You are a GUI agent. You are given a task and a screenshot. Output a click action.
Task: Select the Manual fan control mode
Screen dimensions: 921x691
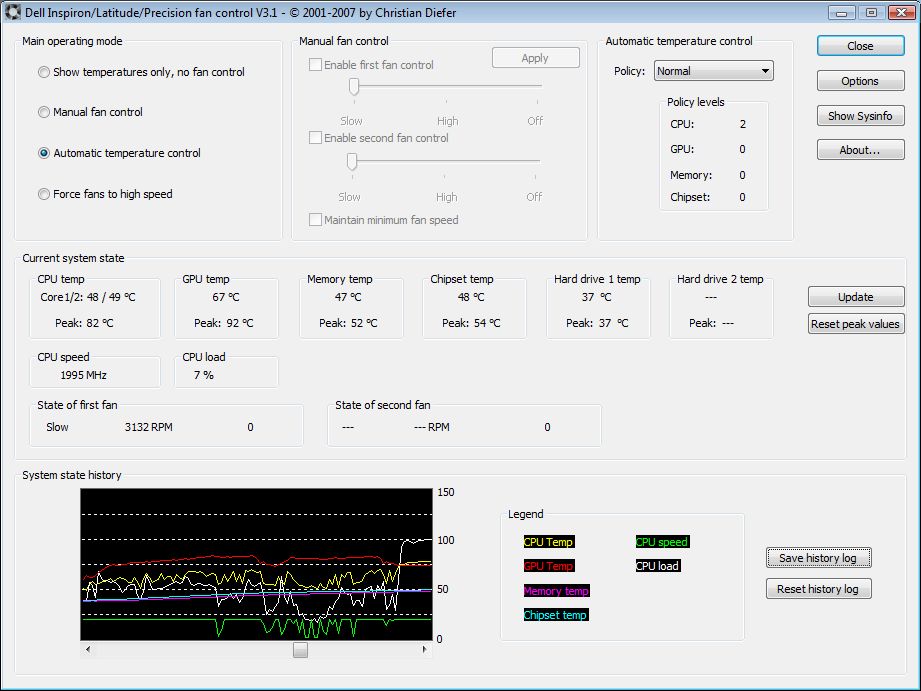tap(90, 112)
